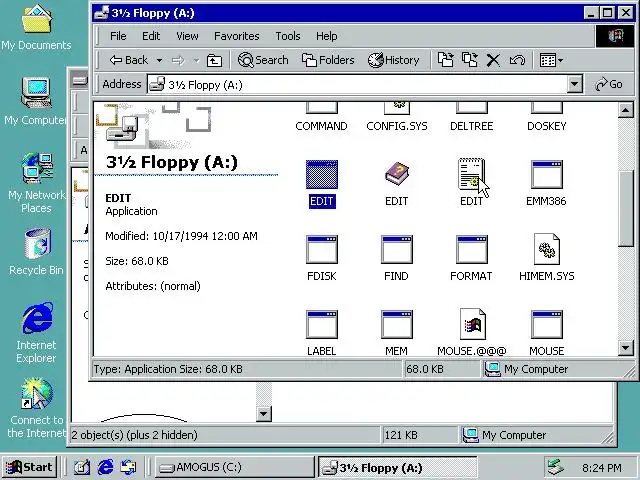The image size is (640, 480).
Task: Open the Tools menu
Action: click(288, 36)
